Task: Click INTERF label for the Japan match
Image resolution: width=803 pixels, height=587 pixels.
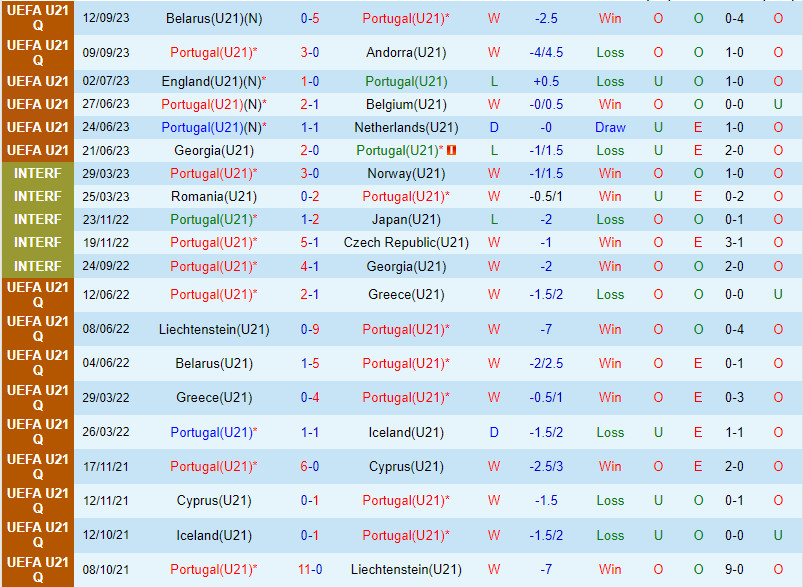Action: pos(37,219)
